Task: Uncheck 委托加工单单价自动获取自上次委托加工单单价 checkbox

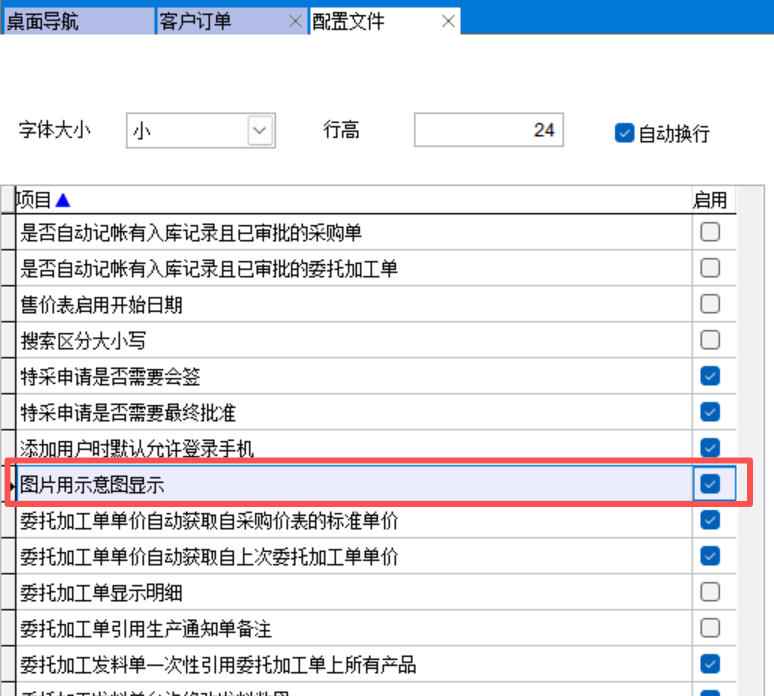Action: click(x=710, y=556)
